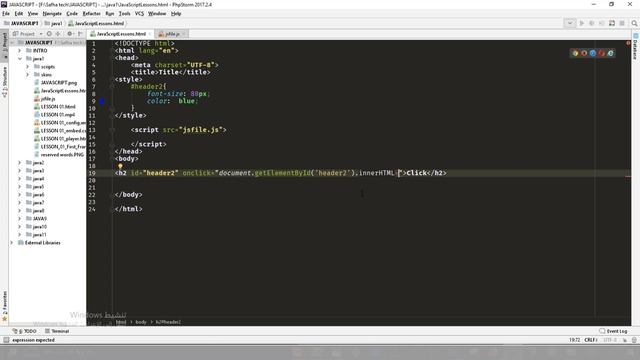The height and width of the screenshot is (360, 640).
Task: Select jsfile.js in project tree
Action: (x=48, y=99)
